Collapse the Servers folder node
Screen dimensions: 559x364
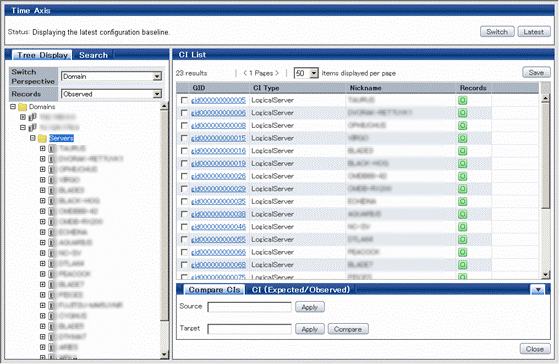tap(33, 138)
